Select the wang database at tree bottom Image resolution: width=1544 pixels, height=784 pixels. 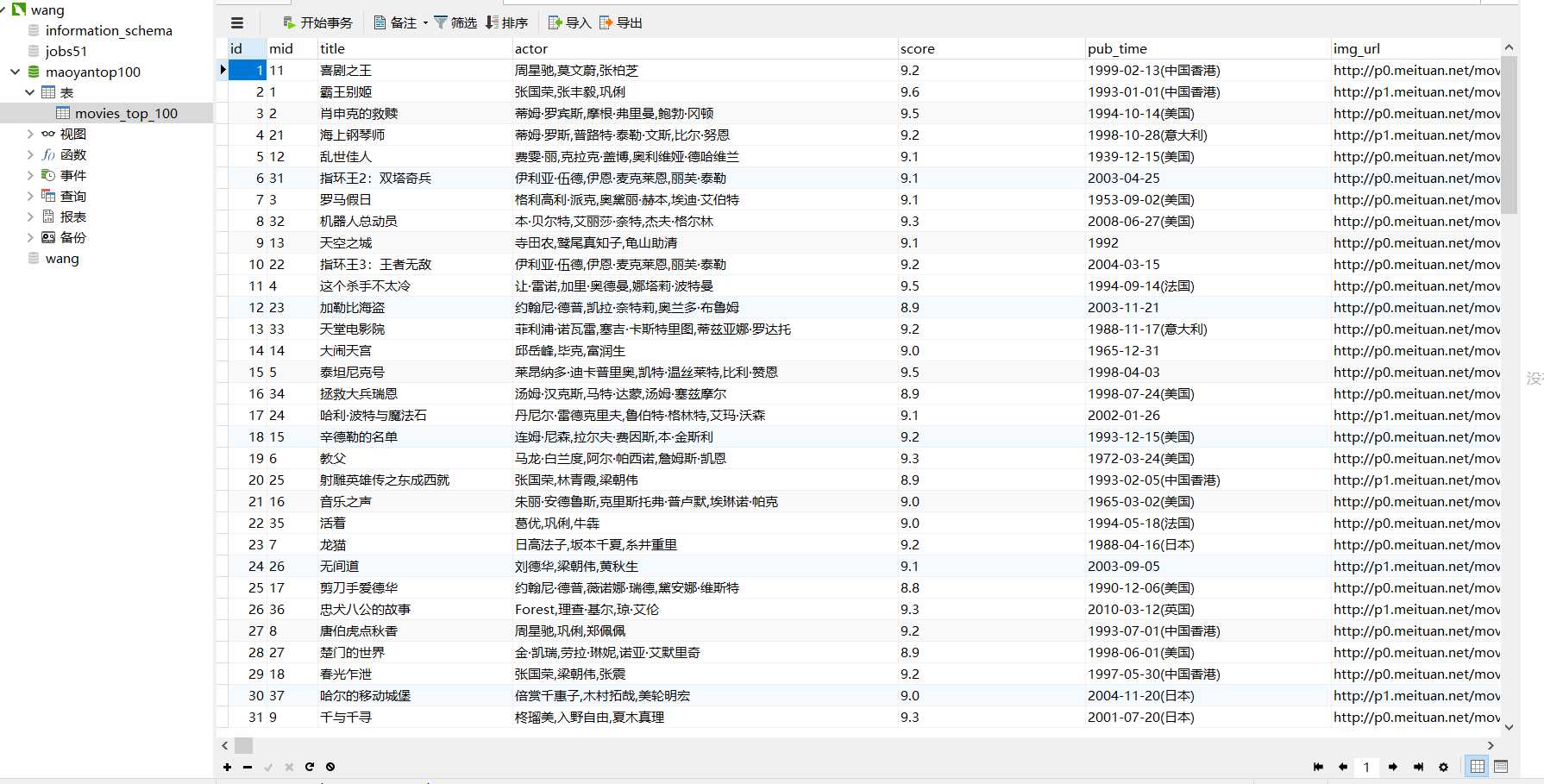coord(62,258)
